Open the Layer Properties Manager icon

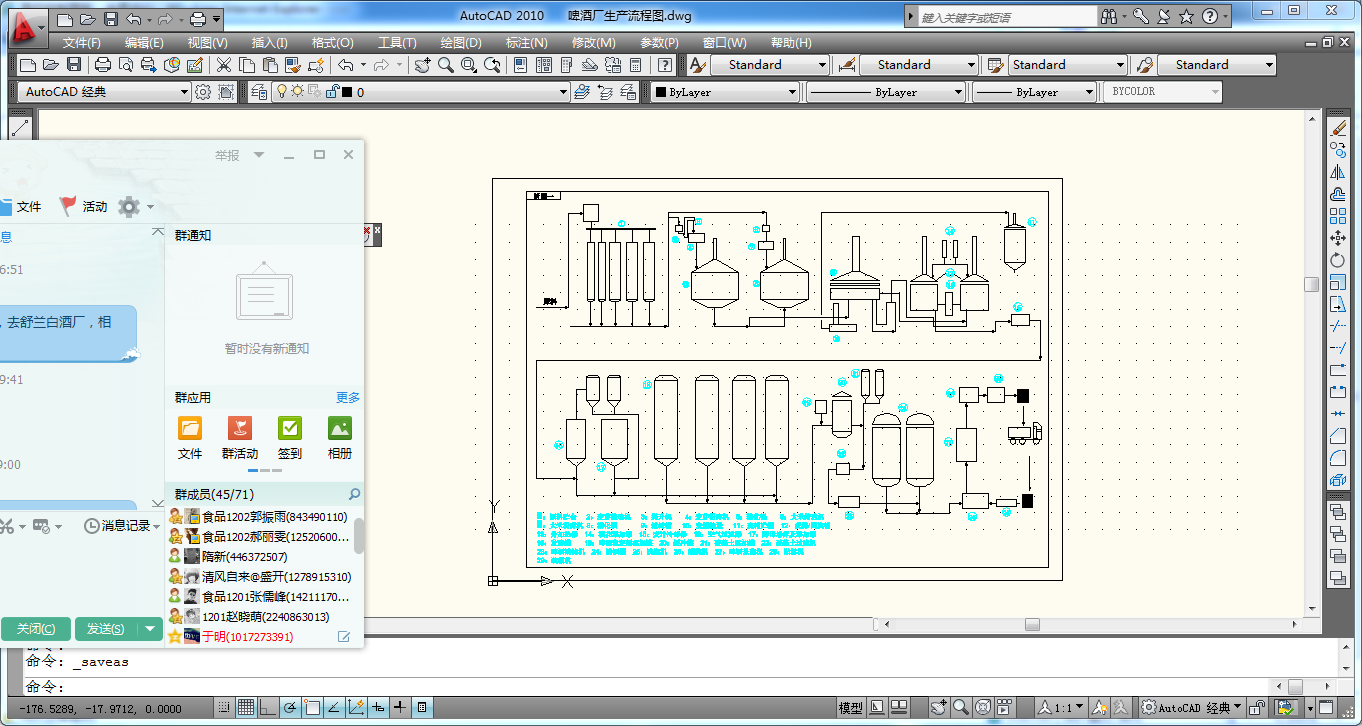click(x=259, y=92)
